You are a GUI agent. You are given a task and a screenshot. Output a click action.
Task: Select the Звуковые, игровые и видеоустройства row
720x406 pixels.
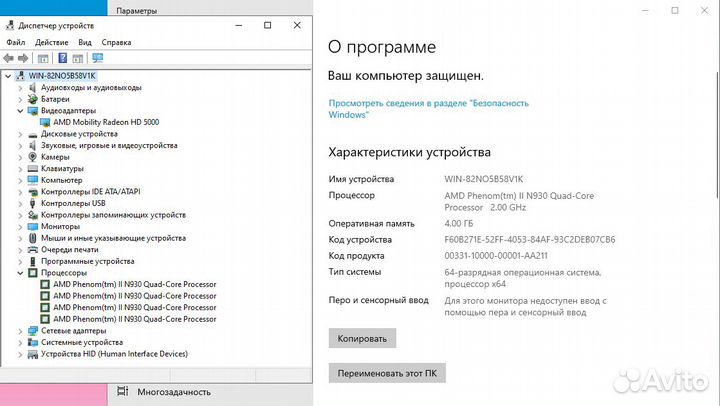109,146
